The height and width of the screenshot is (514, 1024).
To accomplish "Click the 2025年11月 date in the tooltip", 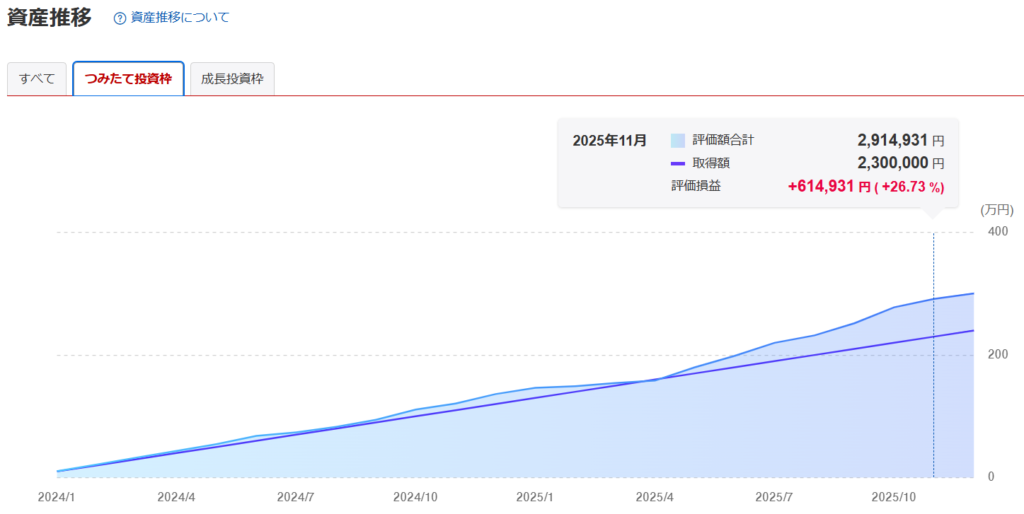I will [x=610, y=141].
